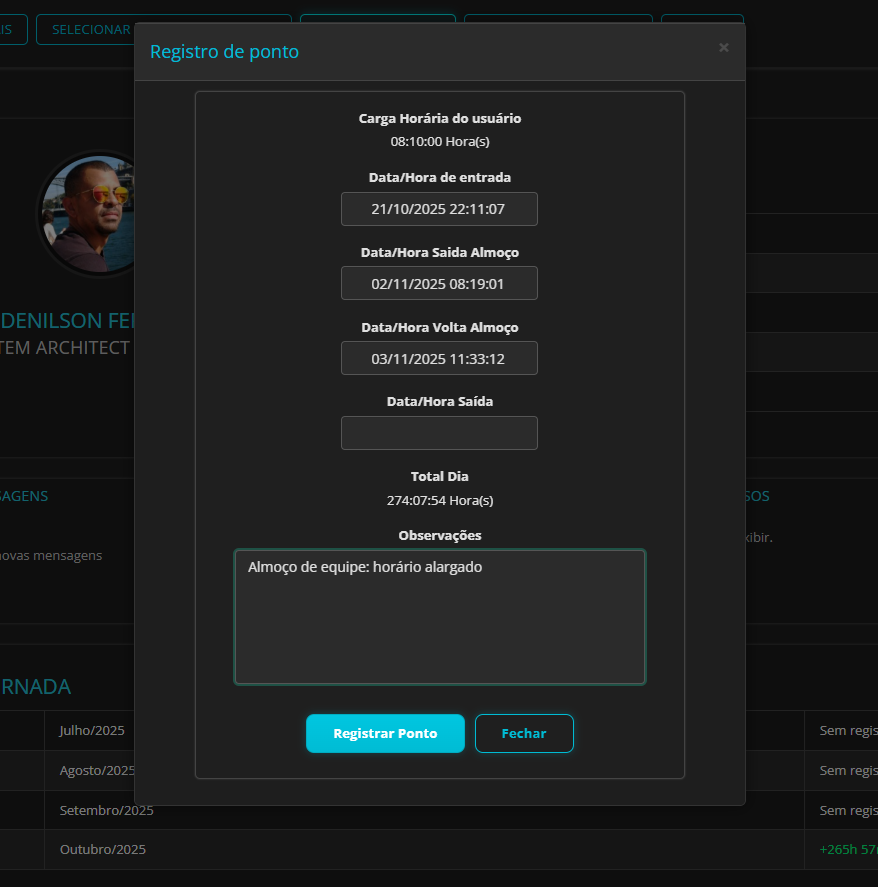
Task: Click the Registrar Ponto button
Action: pos(385,733)
